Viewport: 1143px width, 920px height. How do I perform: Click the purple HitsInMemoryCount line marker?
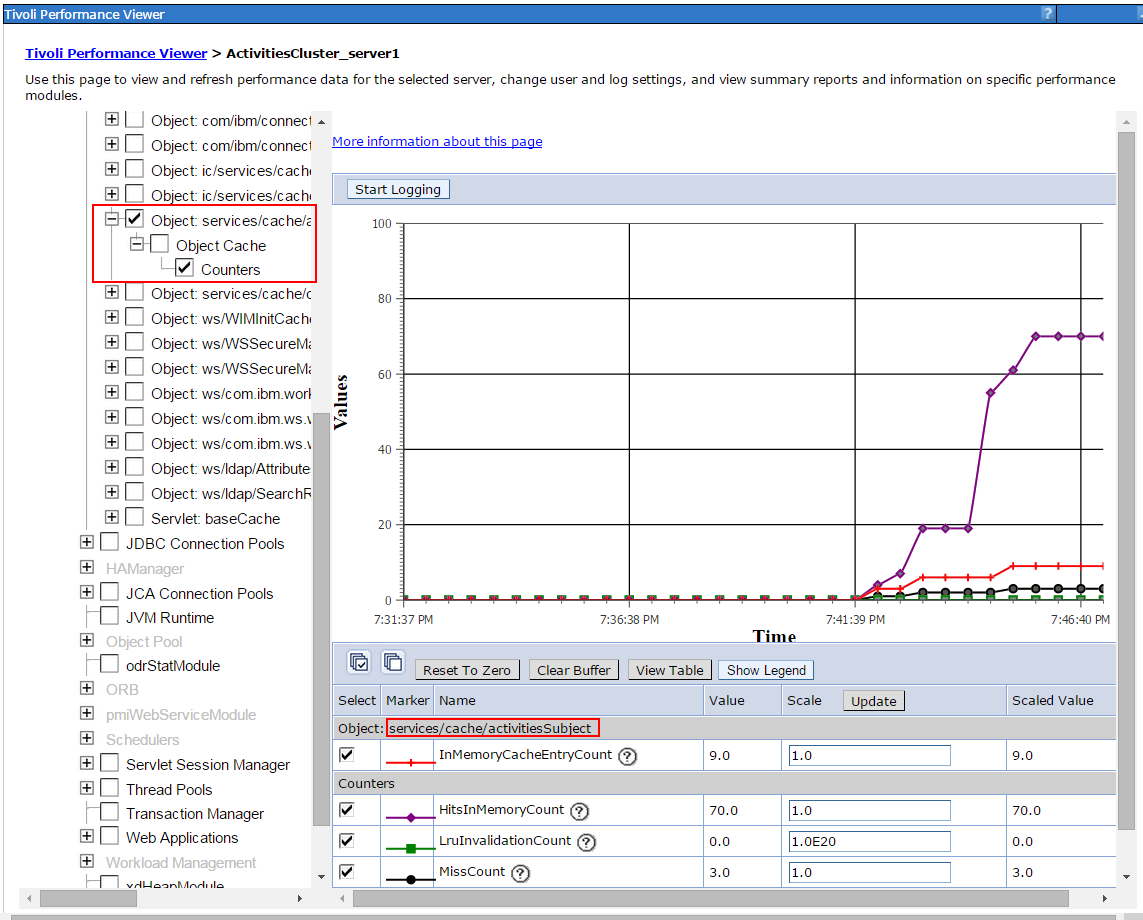point(409,816)
